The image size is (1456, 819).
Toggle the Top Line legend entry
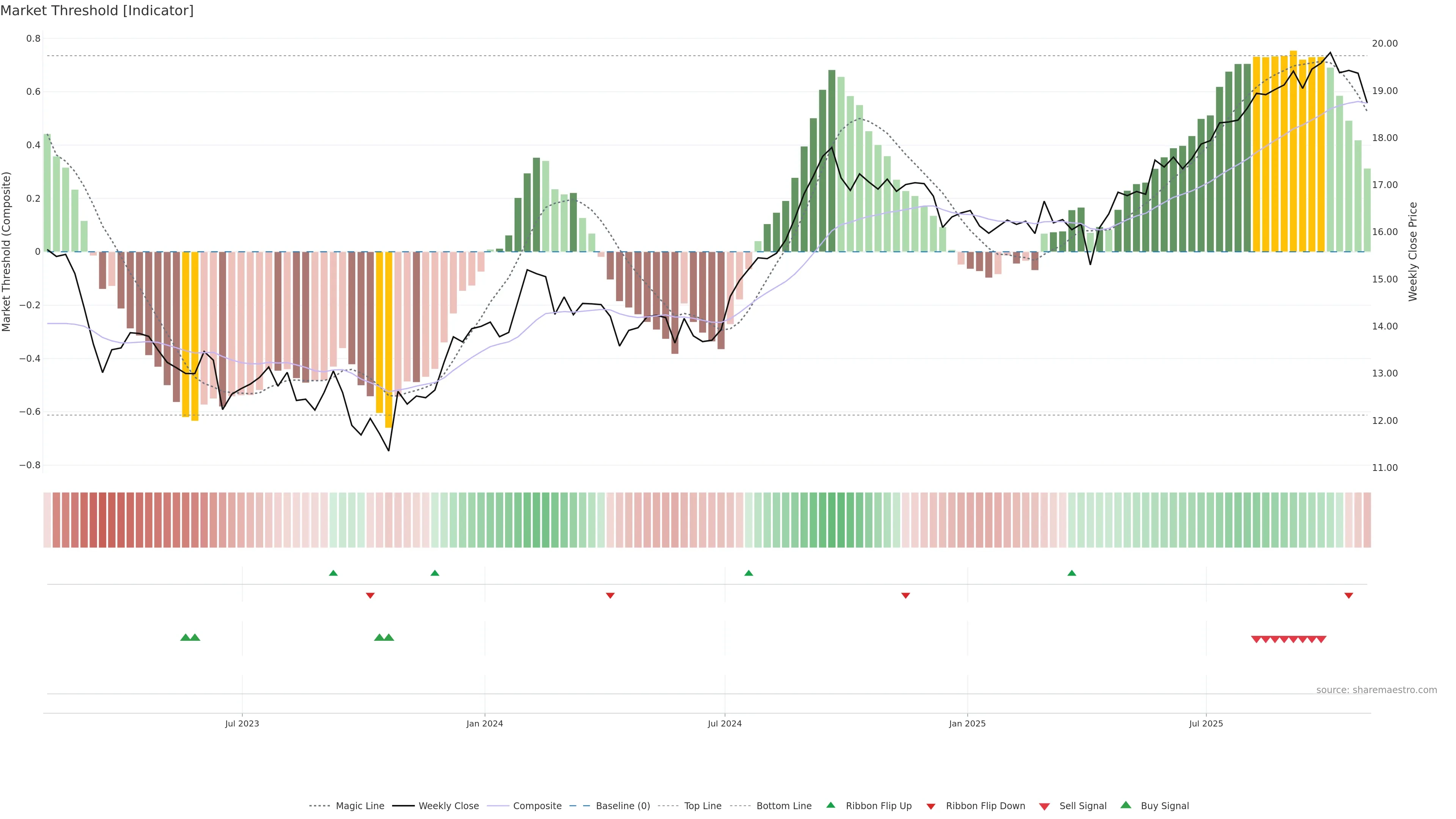tap(703, 806)
